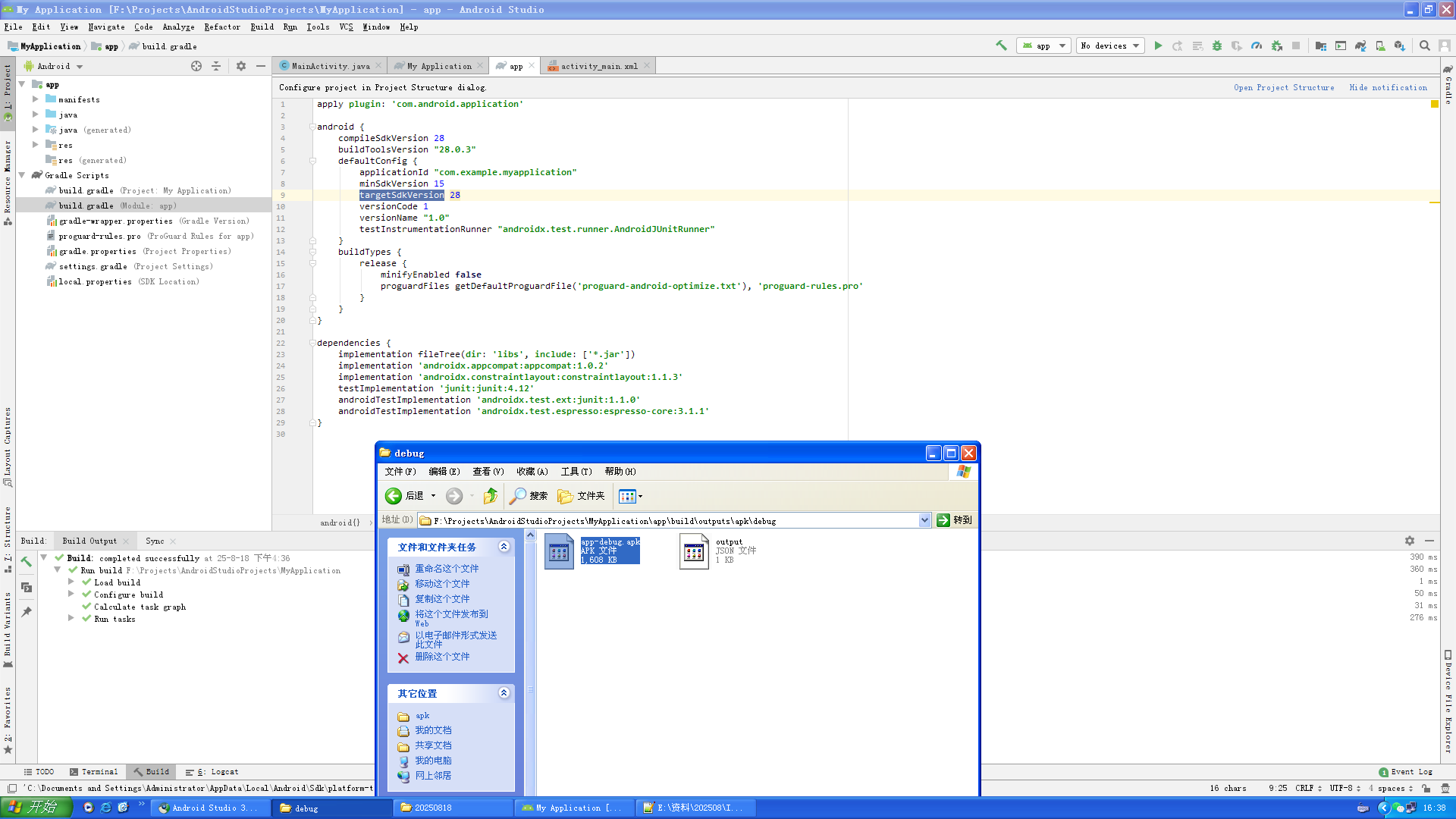The height and width of the screenshot is (819, 1456).
Task: Select the app-debug.apk file
Action: click(x=592, y=551)
